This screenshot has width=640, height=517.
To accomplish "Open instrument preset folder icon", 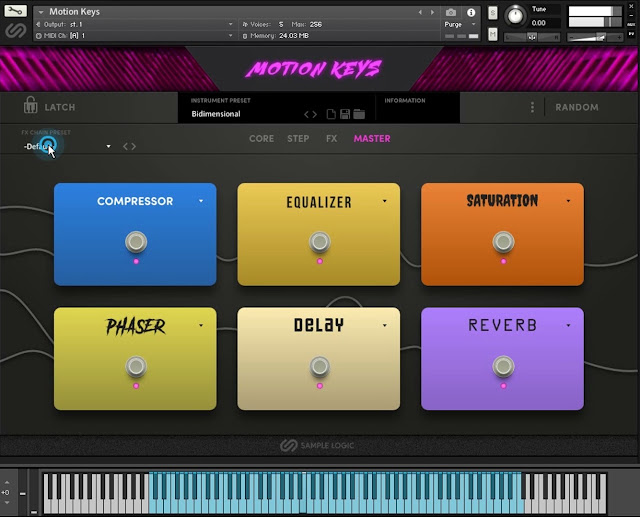I will (359, 114).
